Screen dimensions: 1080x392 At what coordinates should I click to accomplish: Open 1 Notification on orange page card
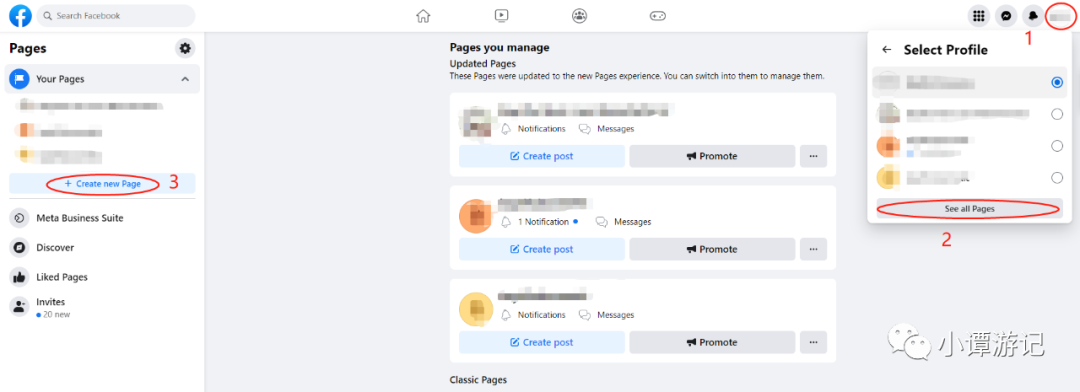[x=539, y=222]
